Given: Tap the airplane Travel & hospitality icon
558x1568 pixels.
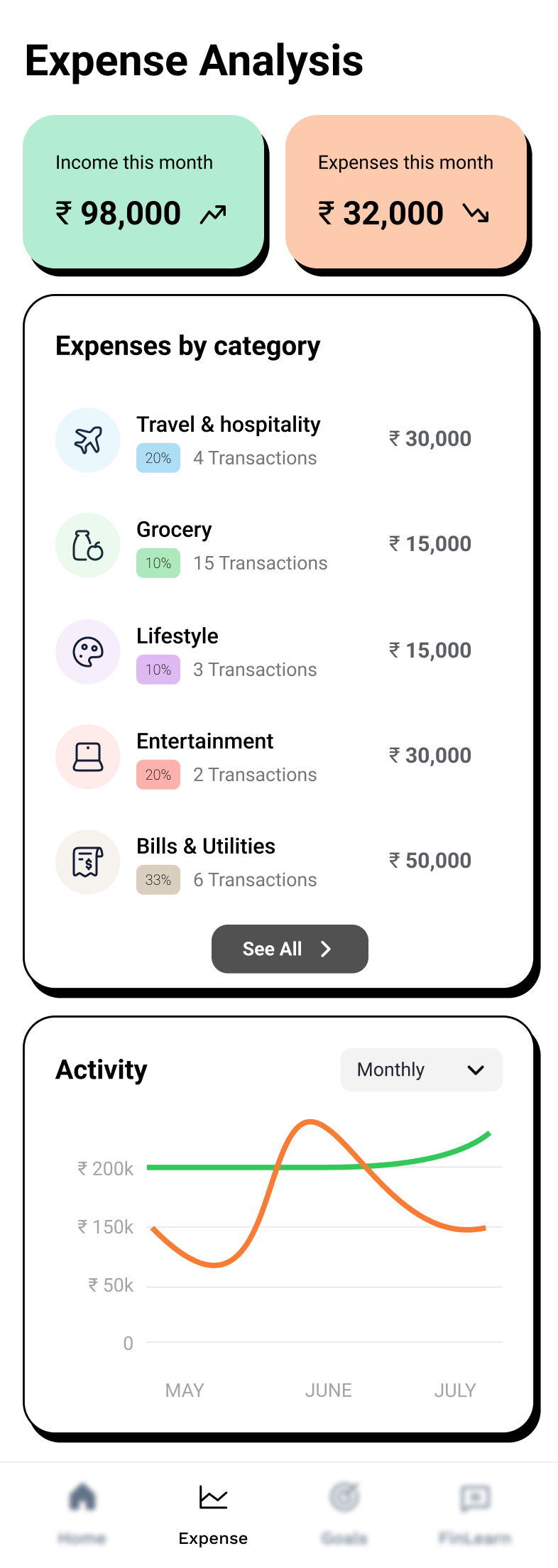Looking at the screenshot, I should tap(88, 440).
